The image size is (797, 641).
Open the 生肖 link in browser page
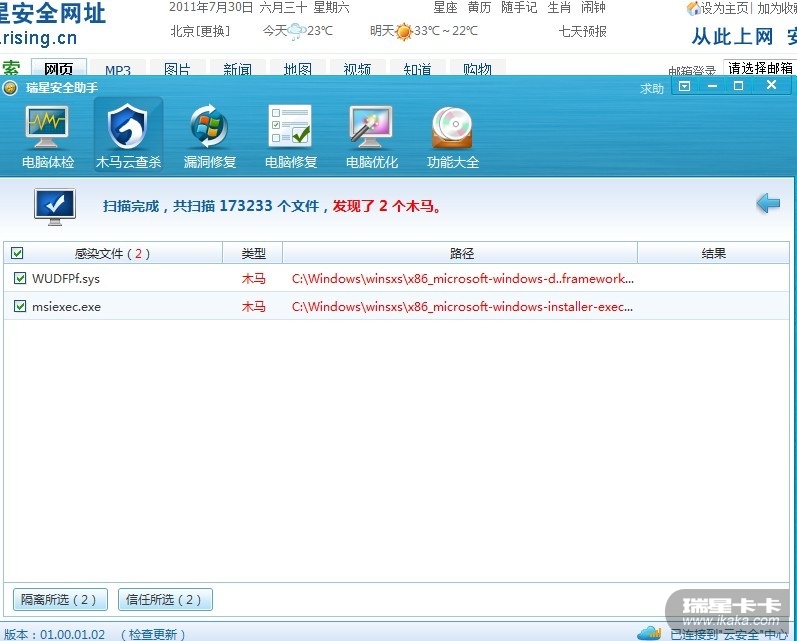click(559, 8)
